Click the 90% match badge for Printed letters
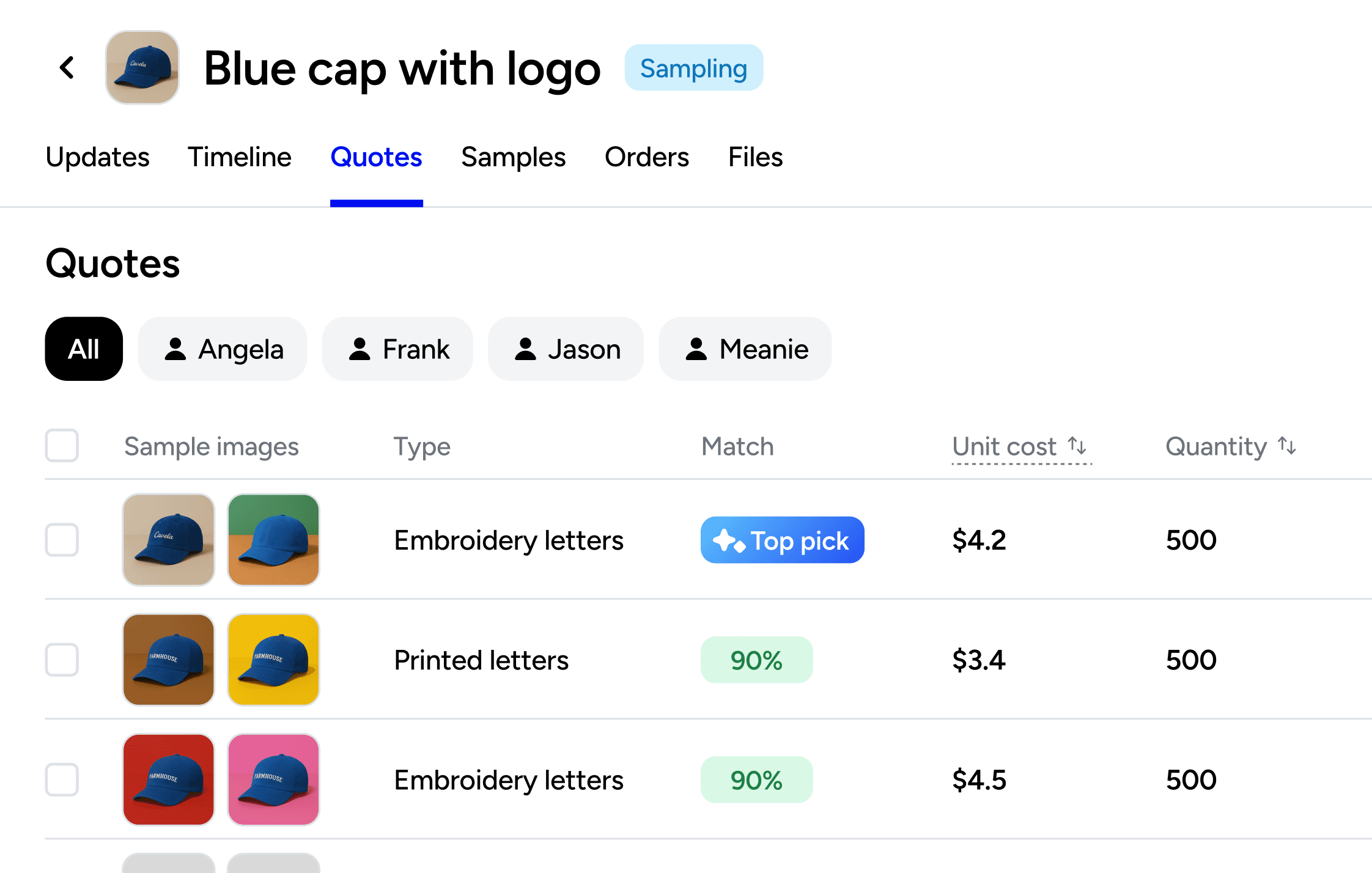This screenshot has width=1372, height=873. (x=756, y=660)
